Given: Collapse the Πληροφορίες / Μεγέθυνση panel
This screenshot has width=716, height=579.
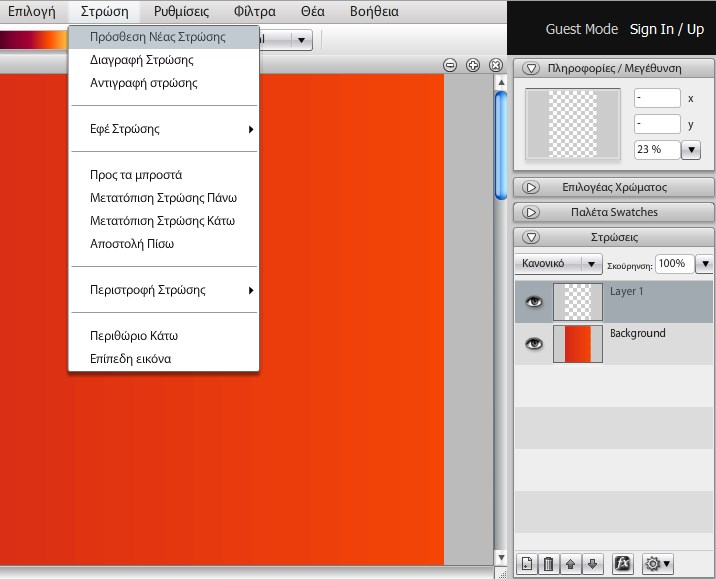Looking at the screenshot, I should tap(531, 68).
